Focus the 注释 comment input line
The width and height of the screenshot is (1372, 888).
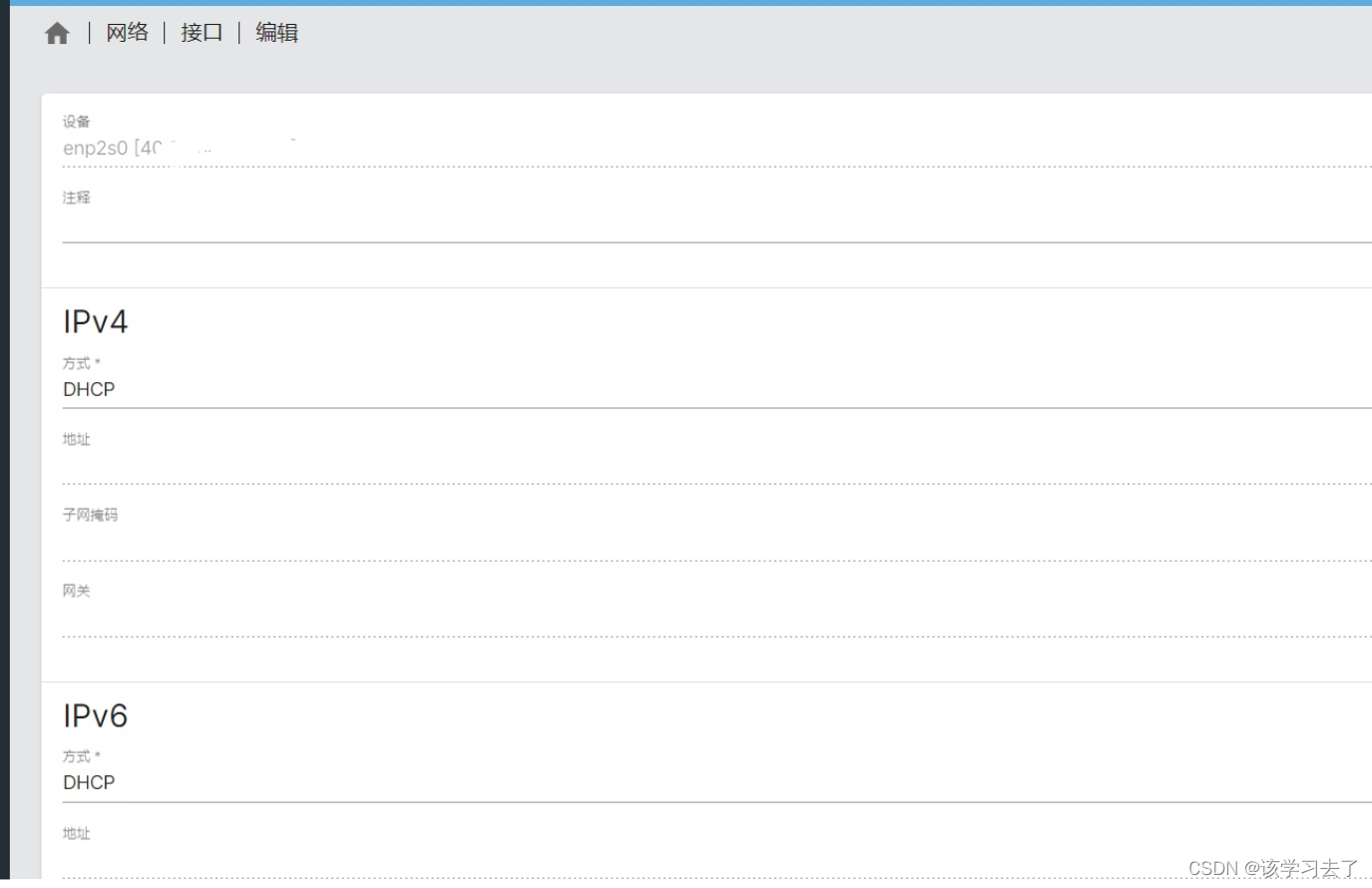[x=698, y=225]
